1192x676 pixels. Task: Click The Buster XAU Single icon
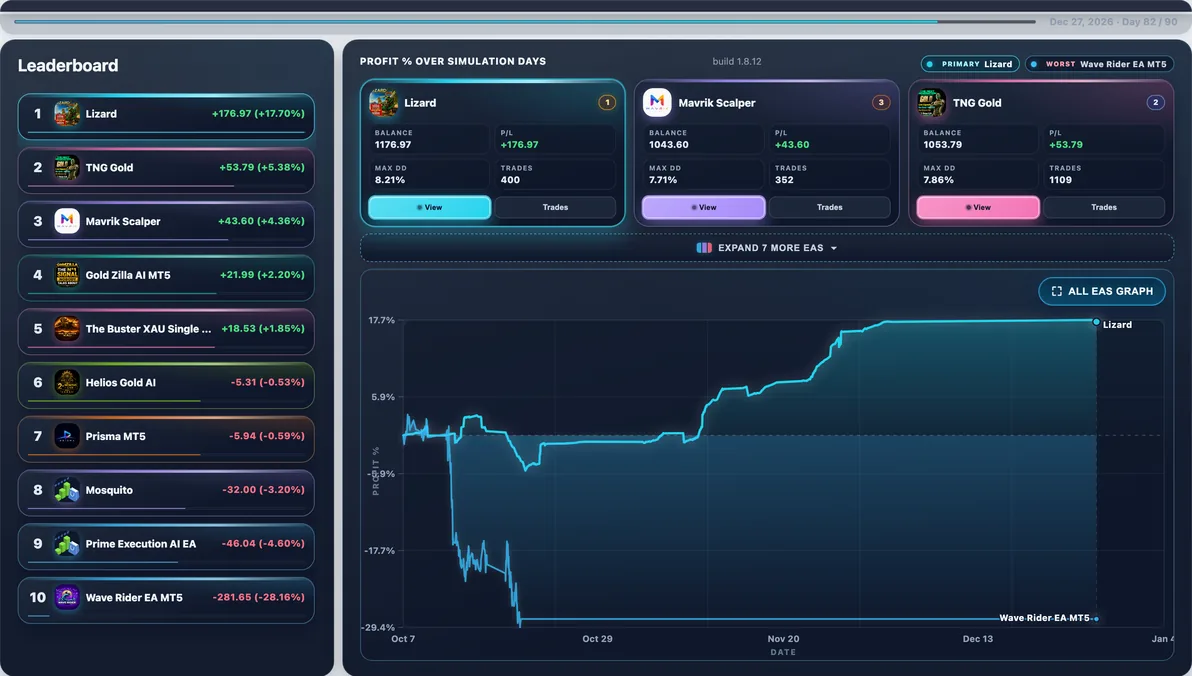pos(67,328)
